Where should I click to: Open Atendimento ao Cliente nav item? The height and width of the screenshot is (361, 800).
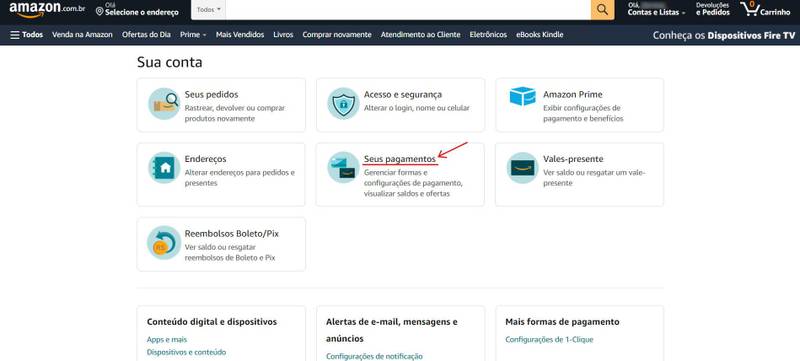point(420,35)
